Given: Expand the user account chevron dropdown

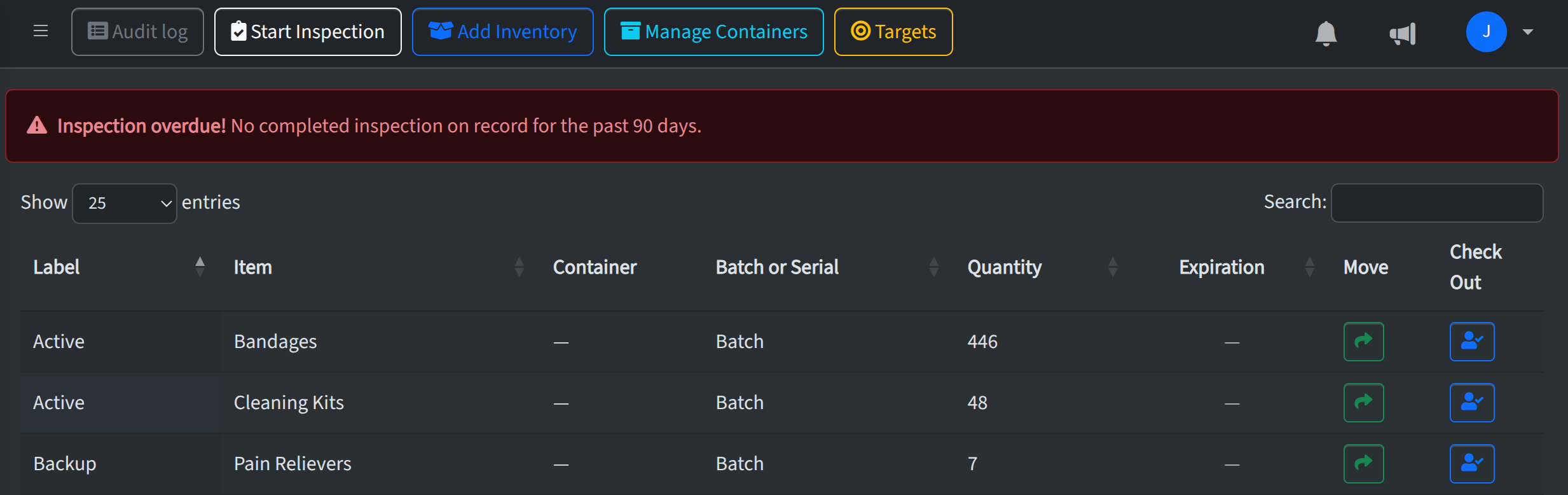Looking at the screenshot, I should click(1529, 31).
